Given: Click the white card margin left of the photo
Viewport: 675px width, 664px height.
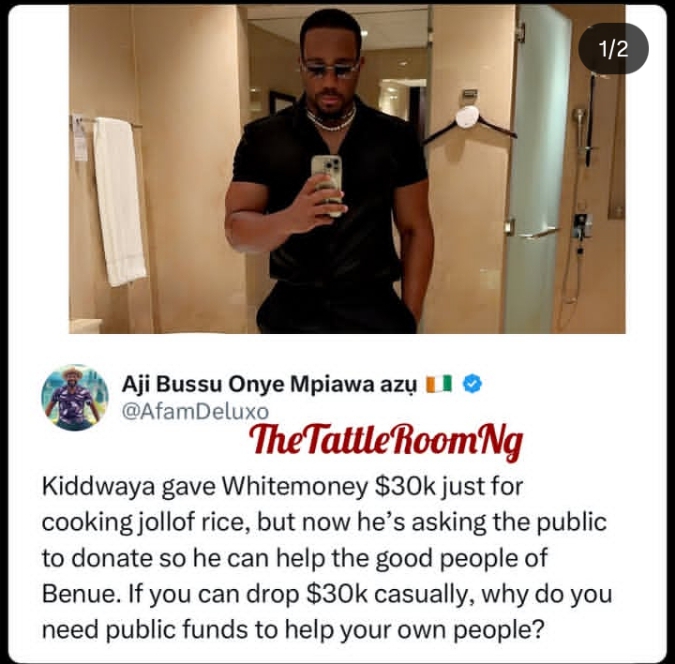Looking at the screenshot, I should (39, 169).
